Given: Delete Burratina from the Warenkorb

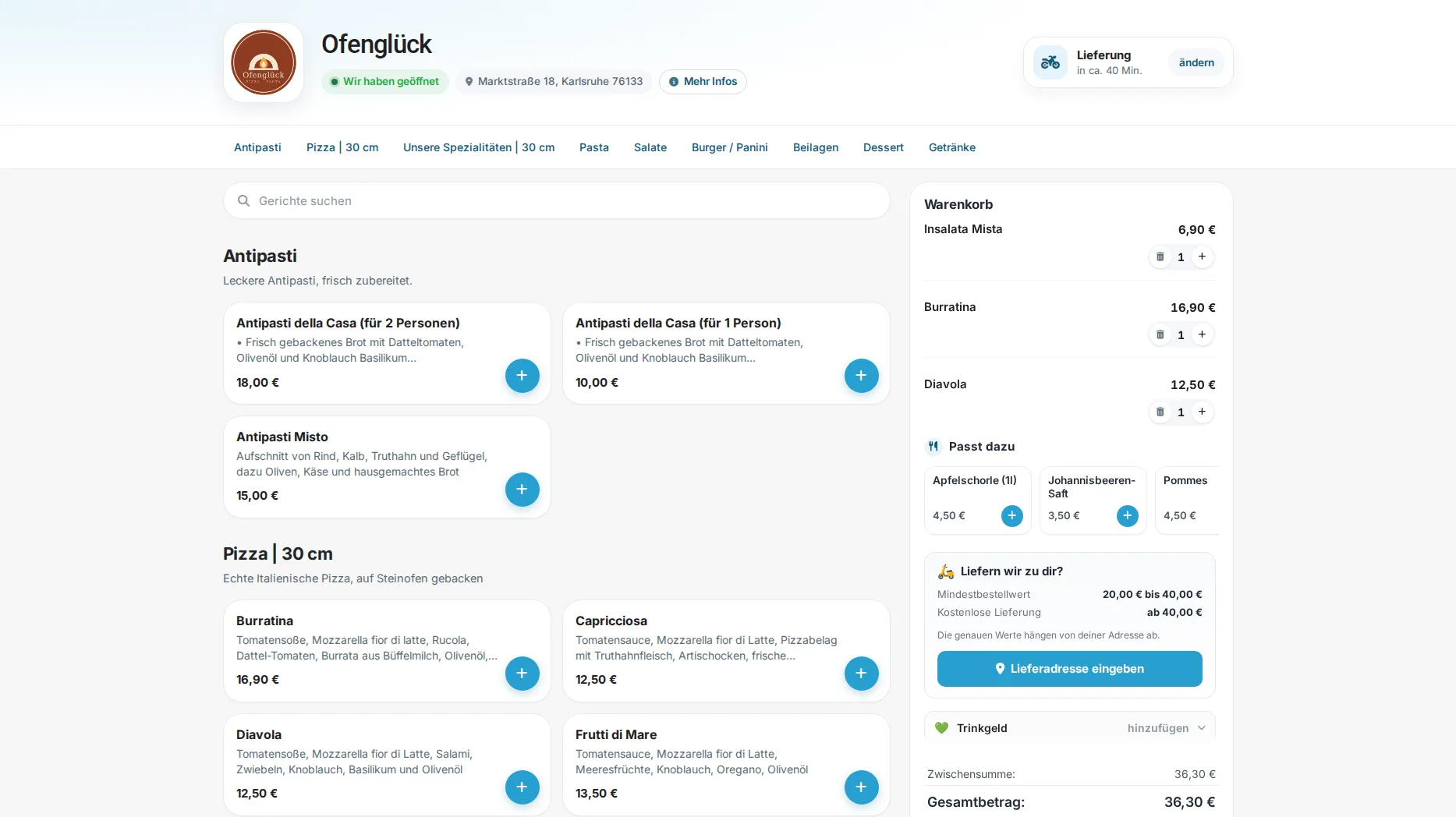Looking at the screenshot, I should 1160,334.
